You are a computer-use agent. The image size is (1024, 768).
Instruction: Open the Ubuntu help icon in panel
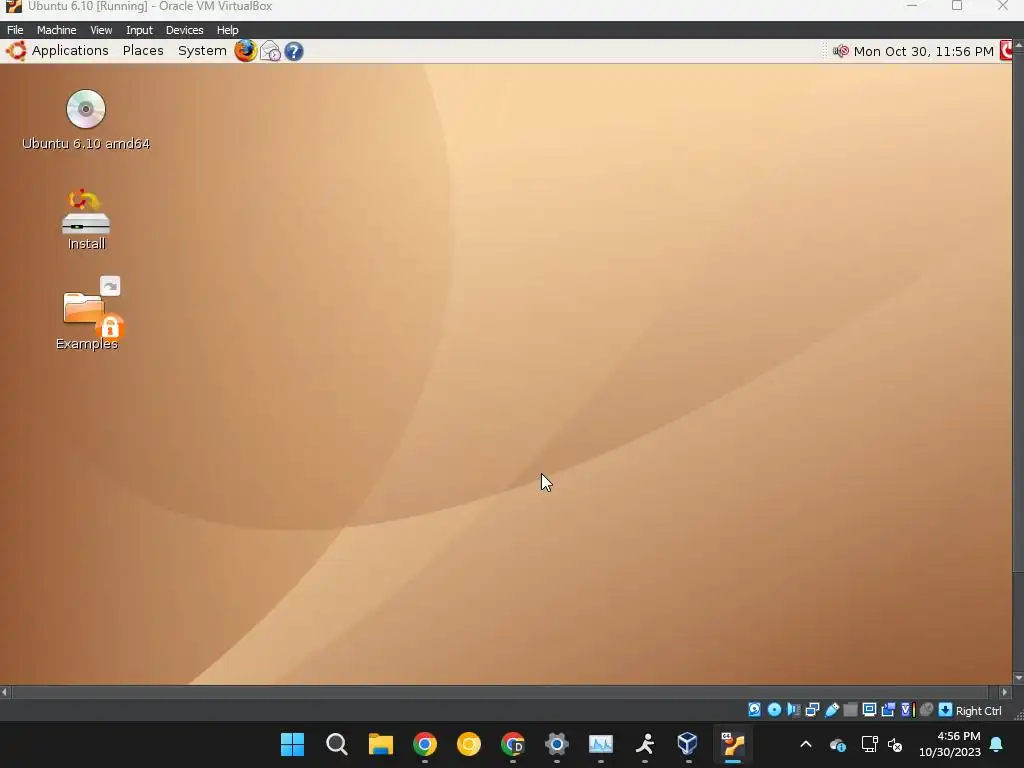point(294,51)
